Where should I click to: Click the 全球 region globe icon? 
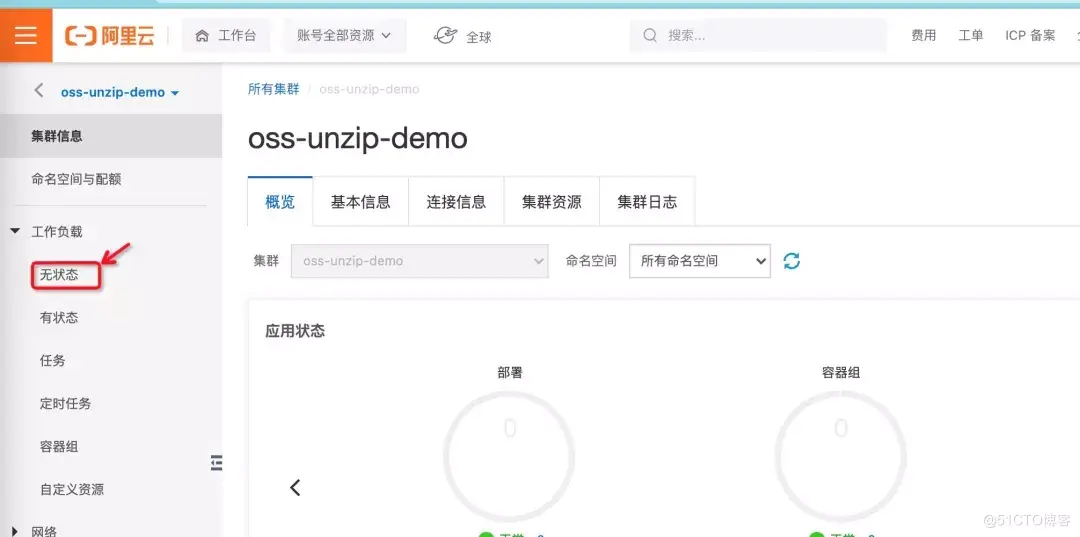[x=445, y=36]
